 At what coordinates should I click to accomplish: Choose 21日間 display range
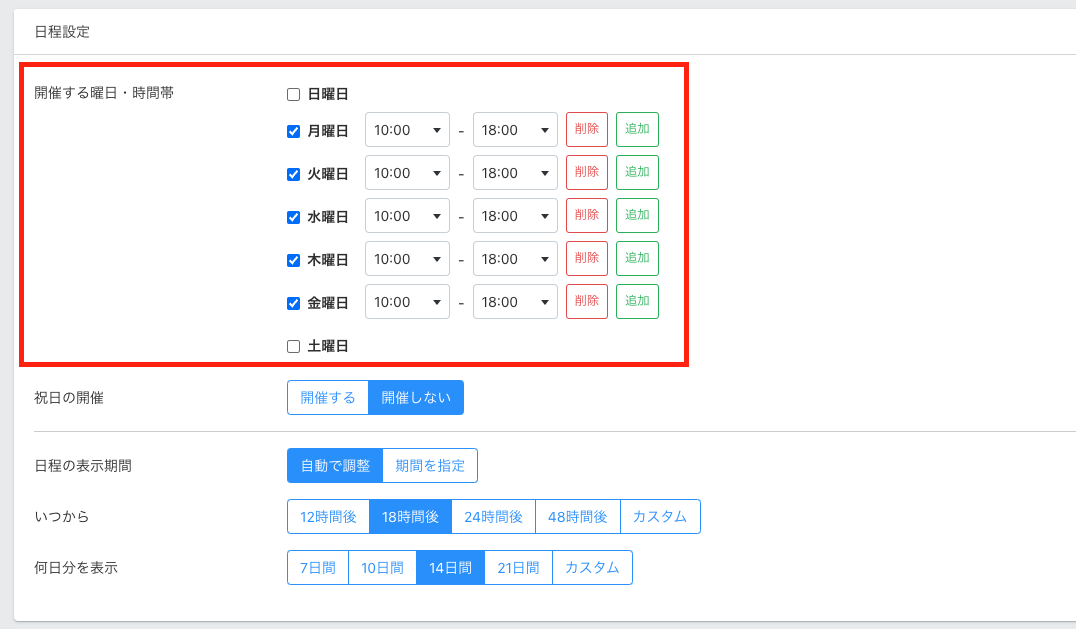pos(518,567)
